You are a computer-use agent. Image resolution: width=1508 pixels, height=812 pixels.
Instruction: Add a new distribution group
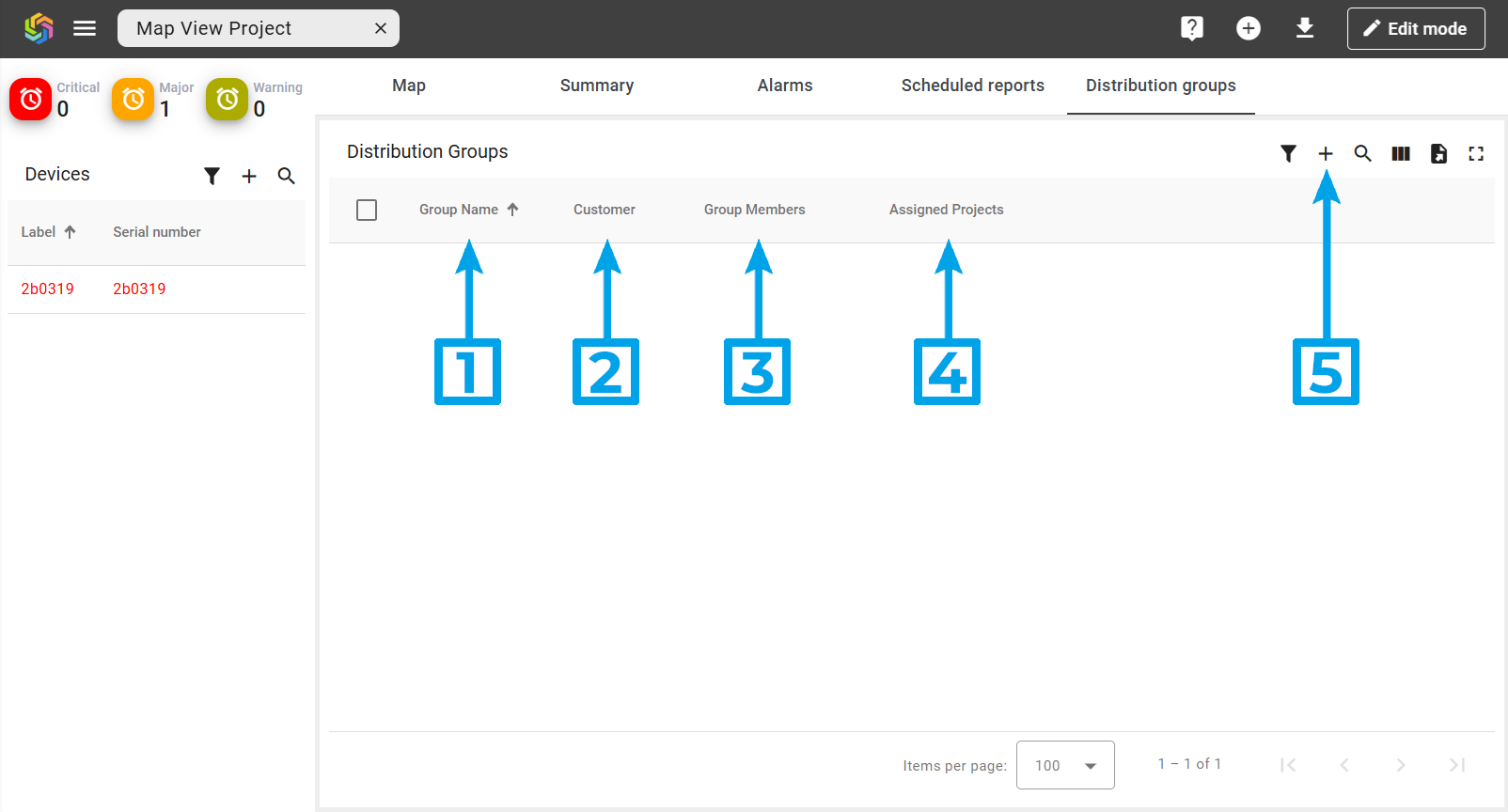[x=1325, y=153]
